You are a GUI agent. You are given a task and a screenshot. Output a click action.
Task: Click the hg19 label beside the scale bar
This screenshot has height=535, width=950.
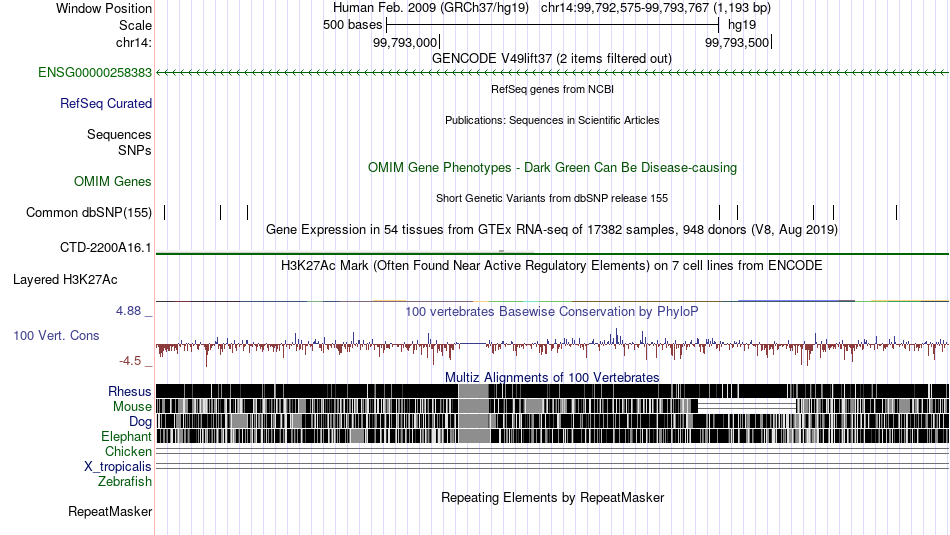click(742, 25)
